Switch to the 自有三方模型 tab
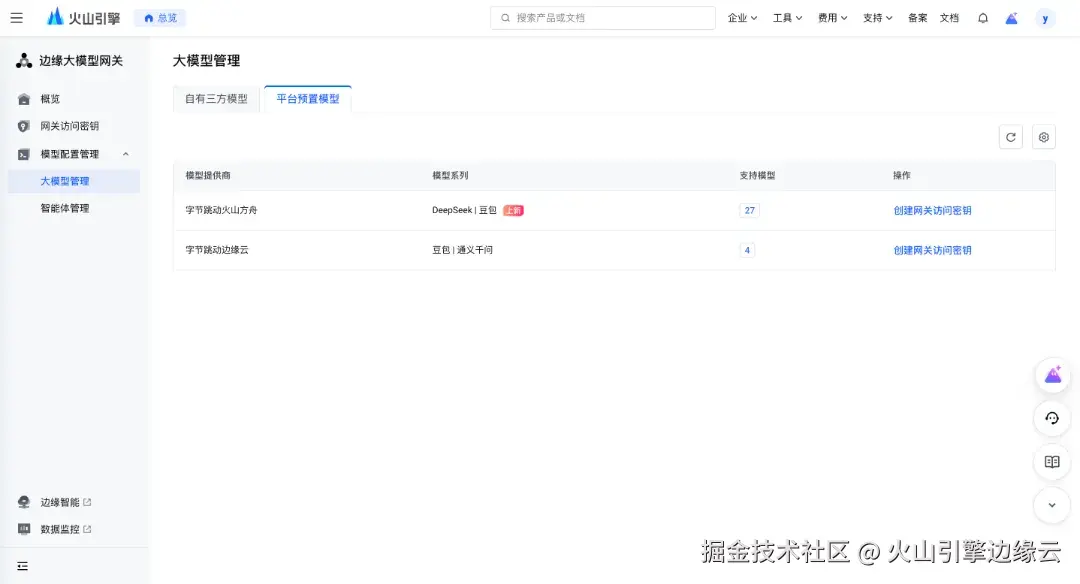Screen dimensions: 1080x584 (x=216, y=98)
